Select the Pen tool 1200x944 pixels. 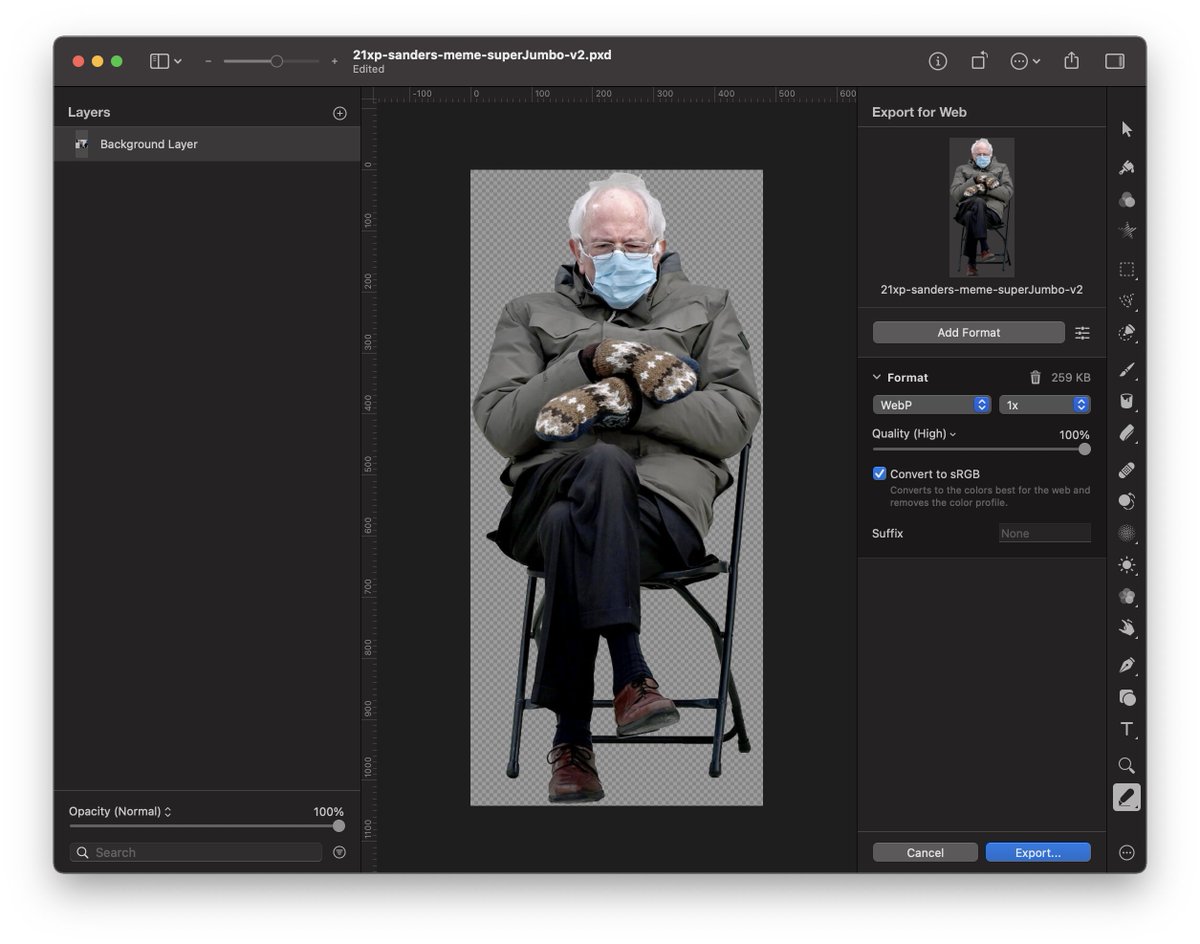click(x=1127, y=665)
